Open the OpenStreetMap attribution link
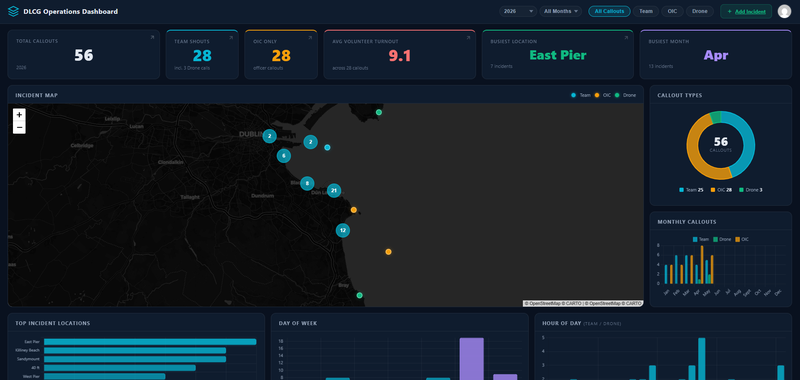The height and width of the screenshot is (380, 800). click(546, 303)
